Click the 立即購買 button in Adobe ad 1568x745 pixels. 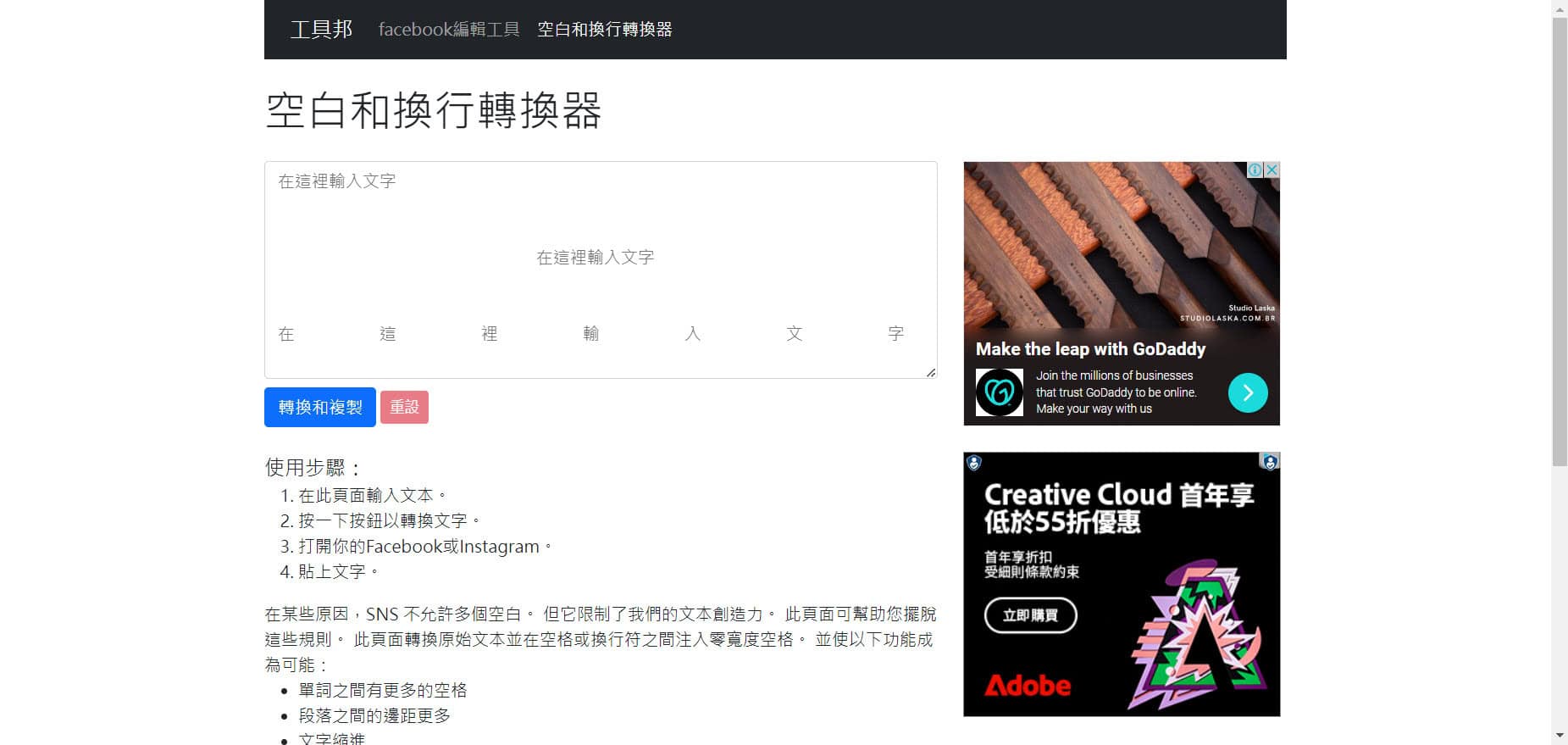(x=1030, y=615)
